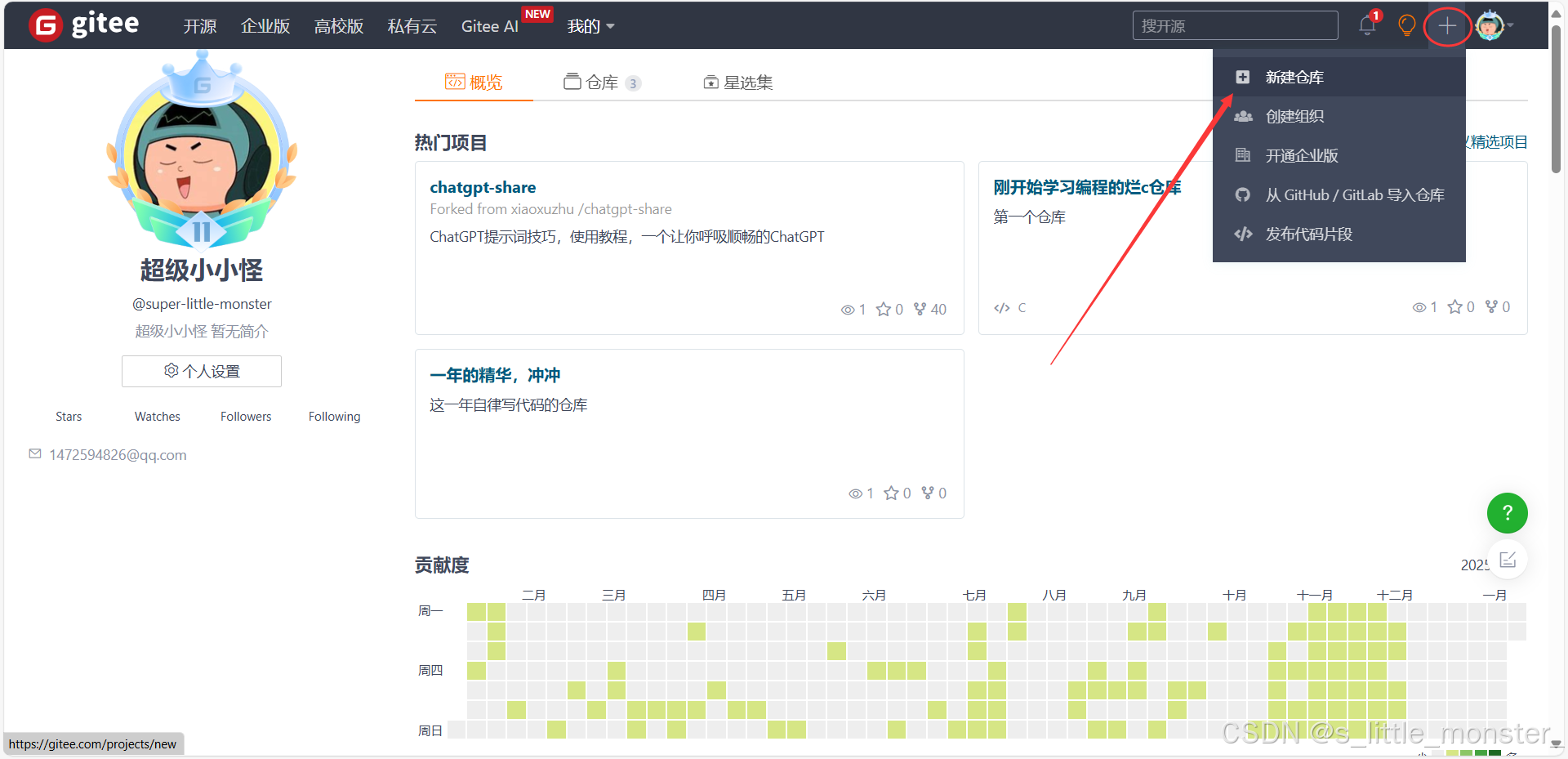Open the chatgpt-share repository link
This screenshot has width=1568, height=759.
pyautogui.click(x=483, y=187)
